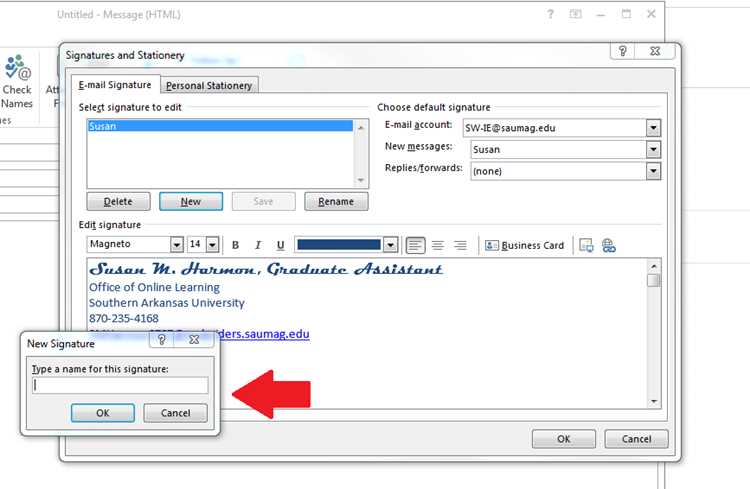
Task: Select Susan in the signature list
Action: 220,126
